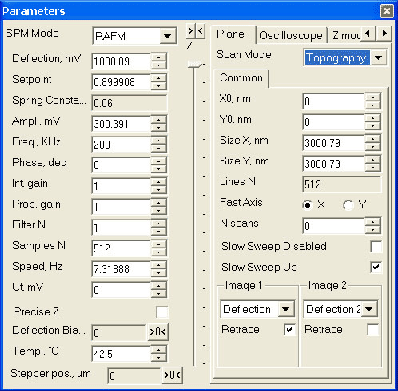This screenshot has height=391, width=398.
Task: Click the Prop. gain input field
Action: point(121,207)
